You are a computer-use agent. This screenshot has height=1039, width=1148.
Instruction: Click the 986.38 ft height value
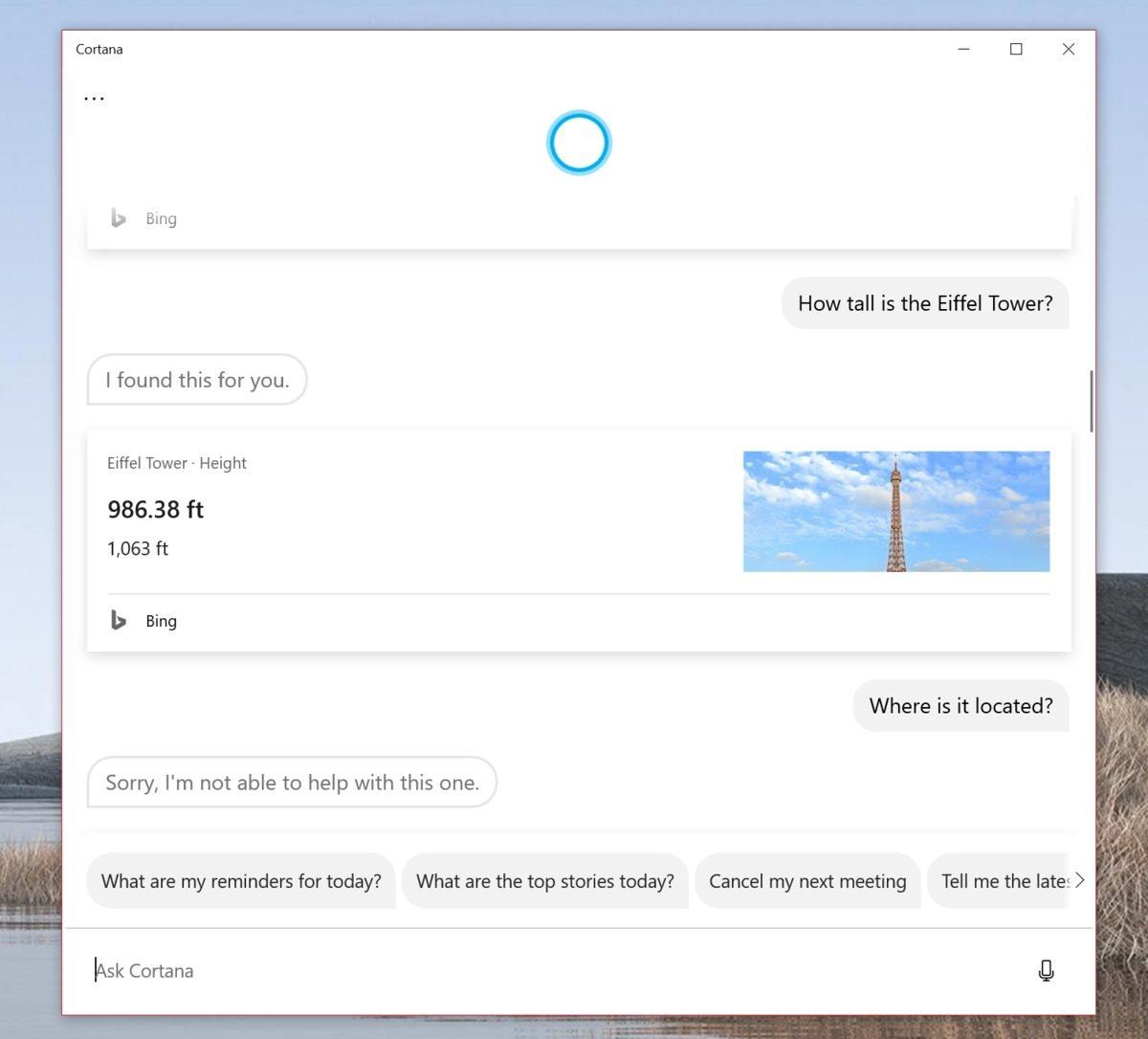click(155, 509)
